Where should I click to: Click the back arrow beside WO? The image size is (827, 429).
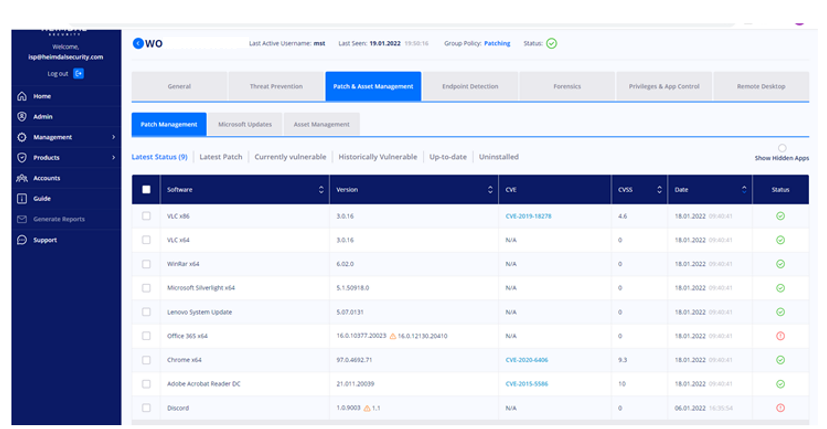[x=138, y=43]
